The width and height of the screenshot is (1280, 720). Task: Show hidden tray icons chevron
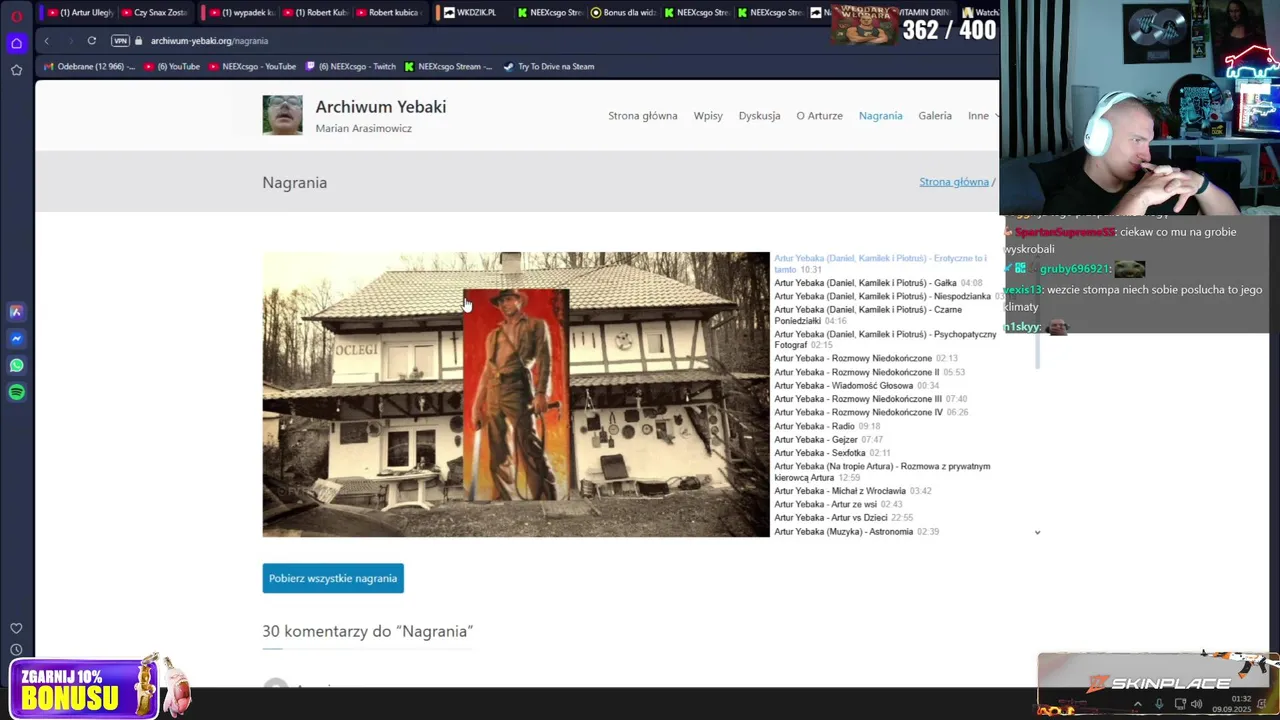1137,704
